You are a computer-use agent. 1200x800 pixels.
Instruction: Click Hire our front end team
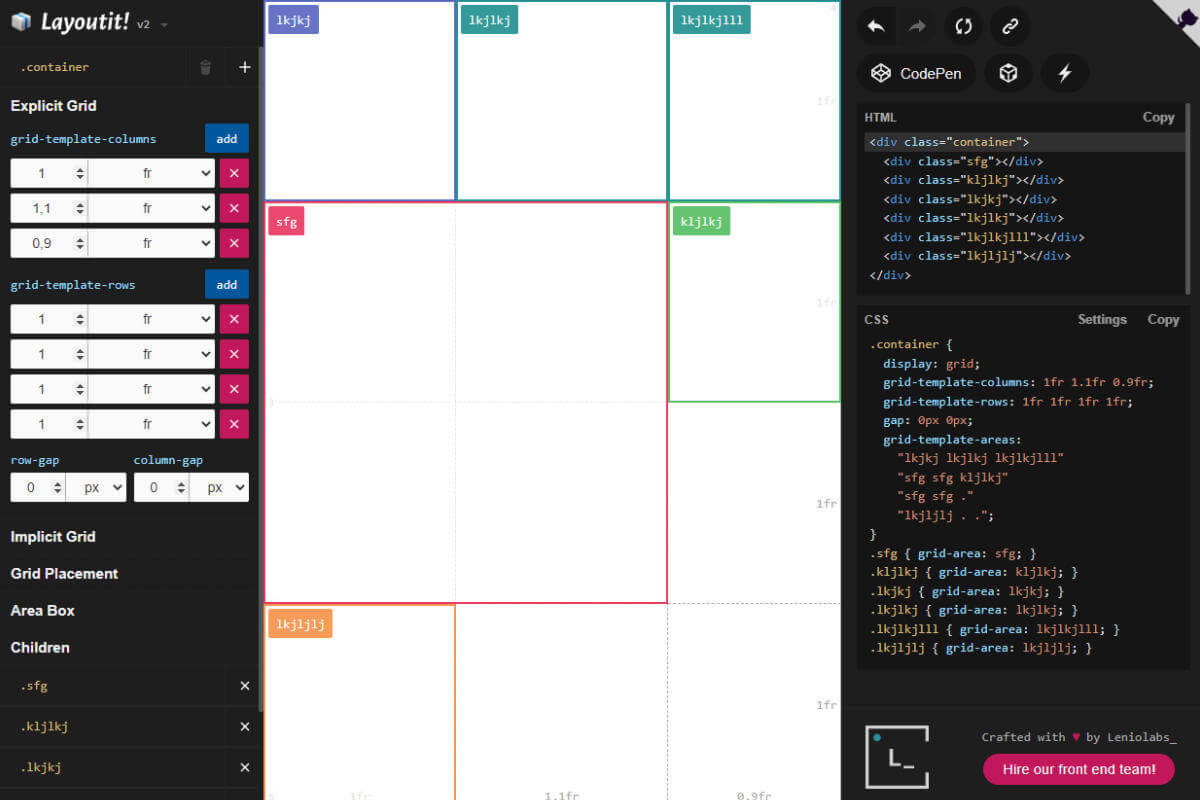pos(1078,769)
